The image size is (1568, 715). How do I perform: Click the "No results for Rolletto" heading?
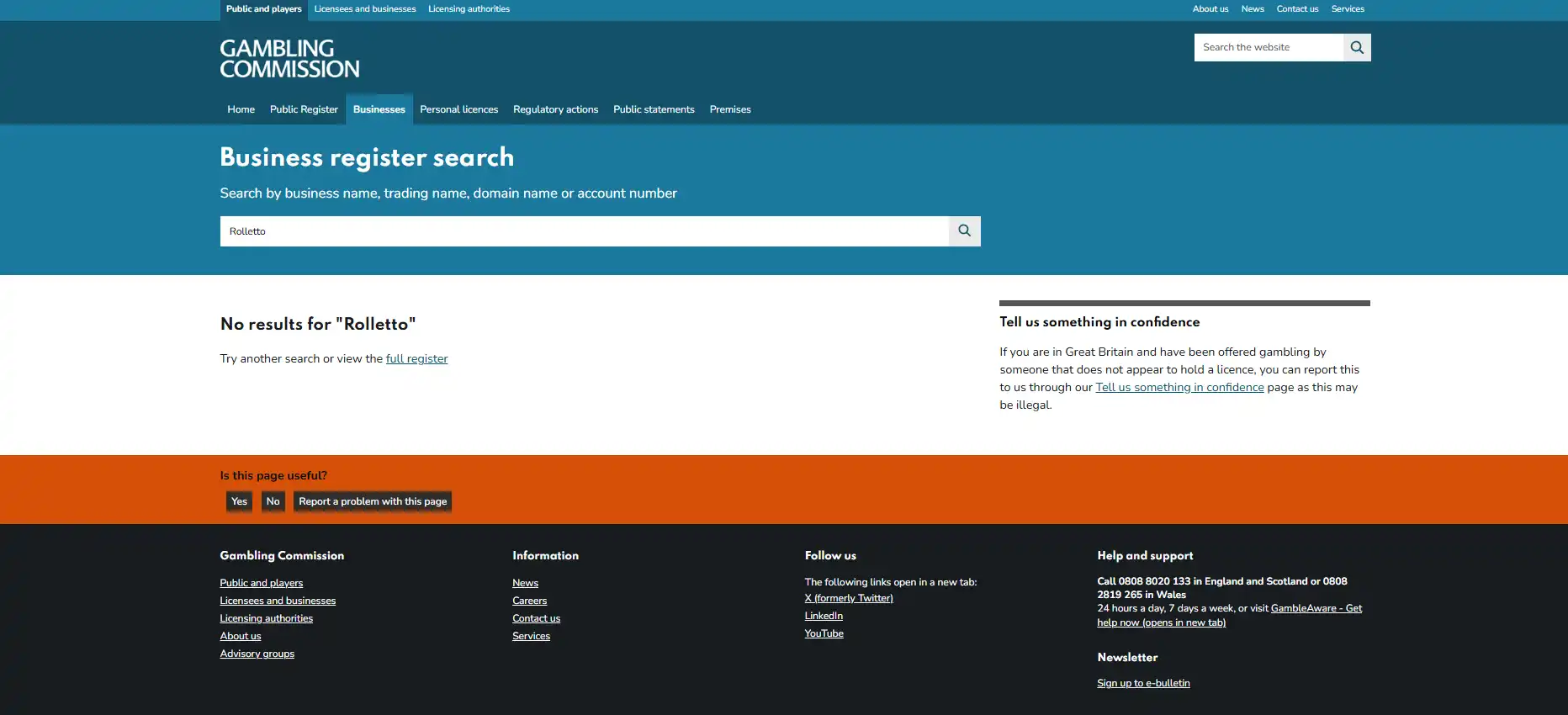point(318,324)
